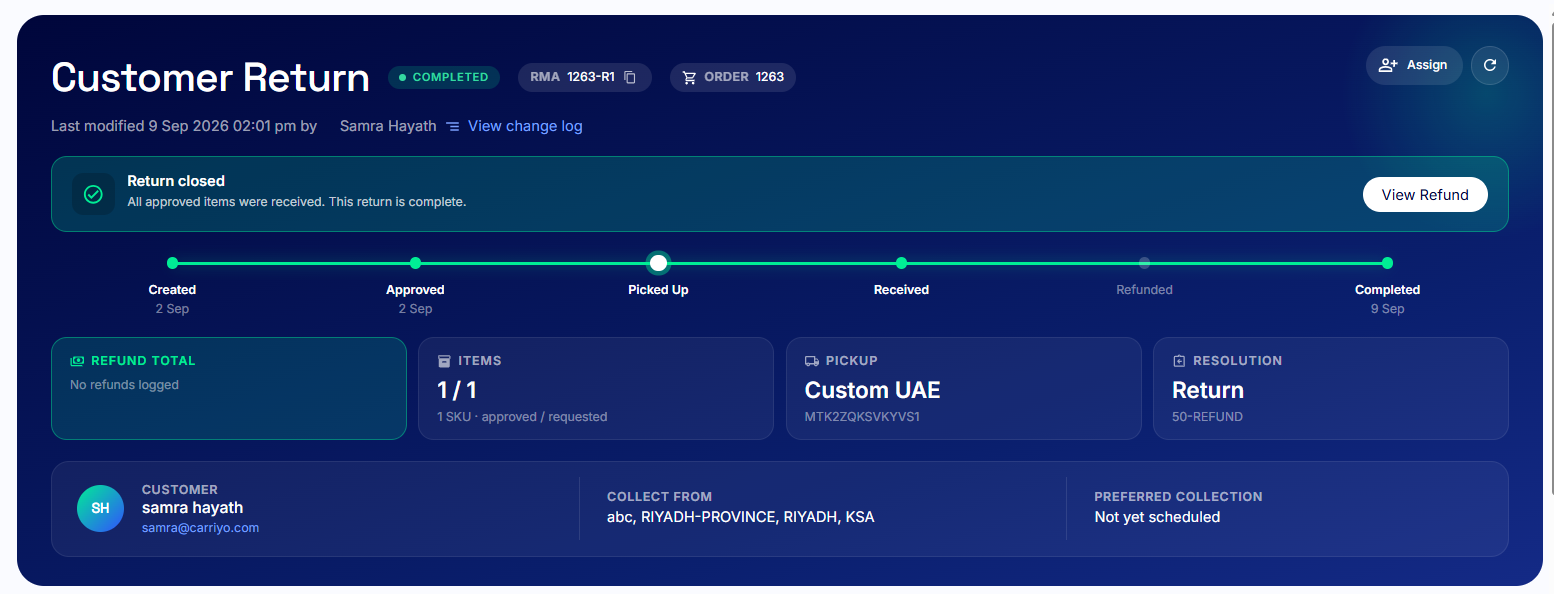1554x594 pixels.
Task: Copy the RMA number 1263-R1
Action: tap(630, 77)
